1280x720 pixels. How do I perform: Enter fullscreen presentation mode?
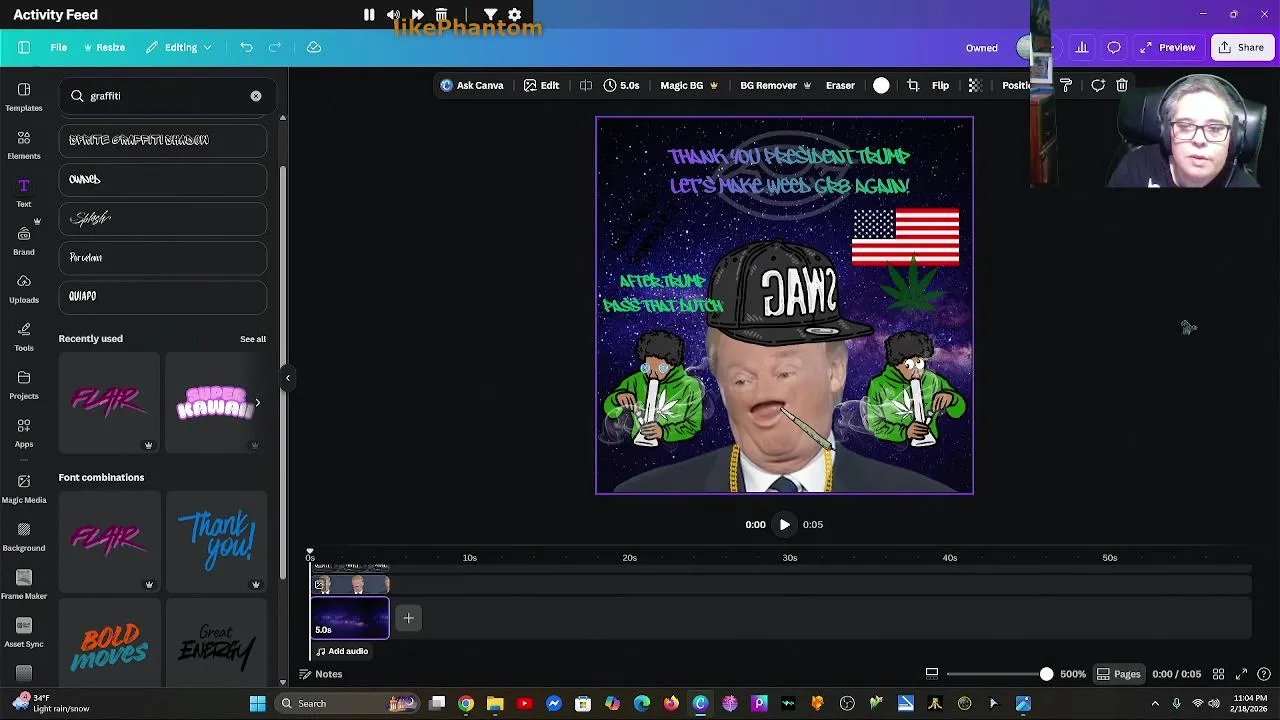tap(1241, 674)
